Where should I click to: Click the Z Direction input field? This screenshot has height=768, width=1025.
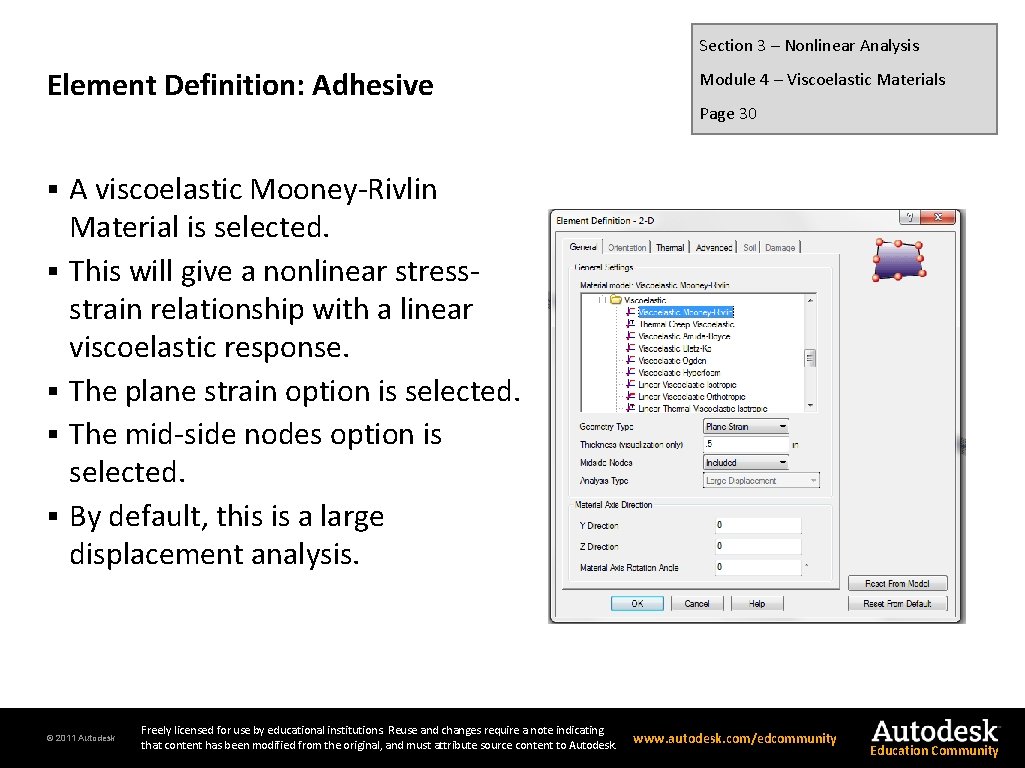tap(758, 546)
